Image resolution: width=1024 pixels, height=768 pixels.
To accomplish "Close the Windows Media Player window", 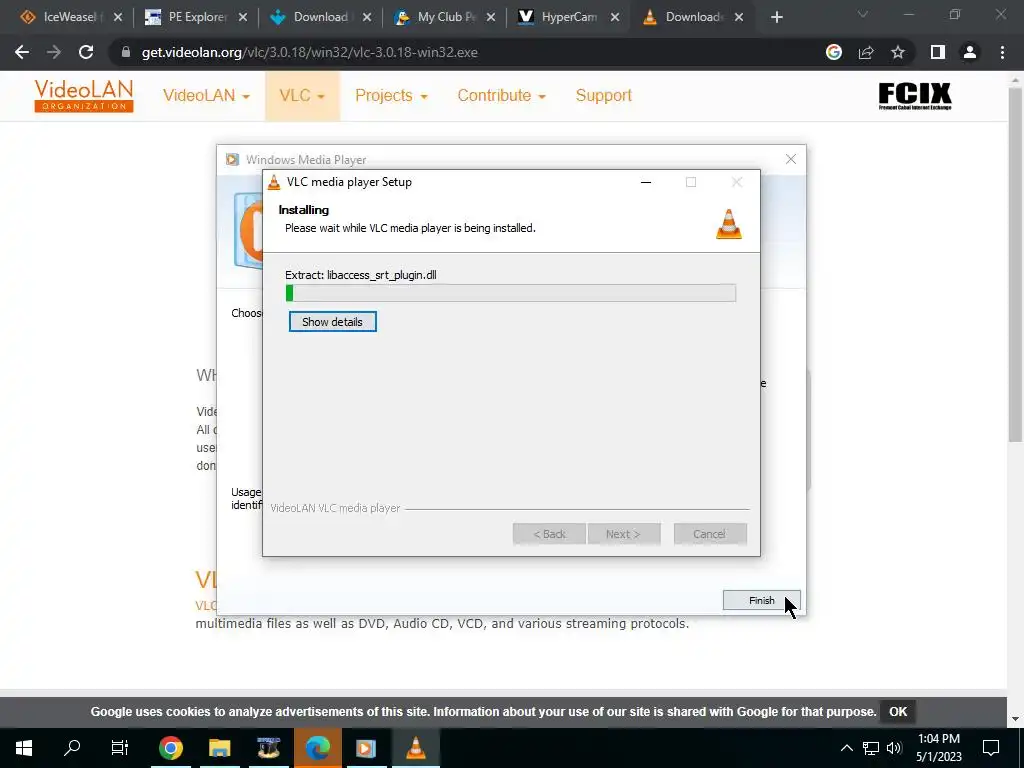I will tap(790, 159).
